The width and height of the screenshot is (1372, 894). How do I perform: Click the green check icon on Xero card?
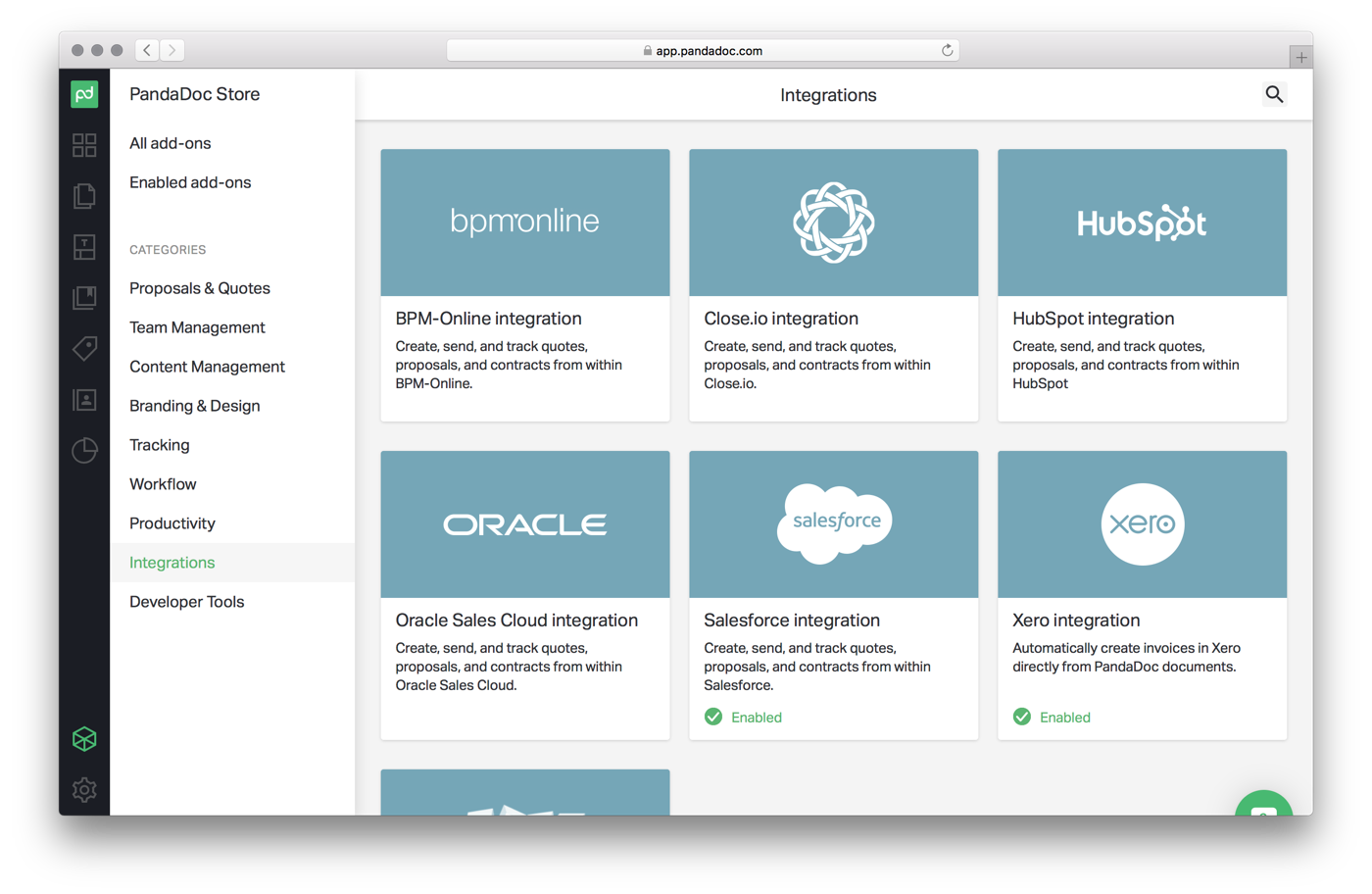pyautogui.click(x=1022, y=717)
